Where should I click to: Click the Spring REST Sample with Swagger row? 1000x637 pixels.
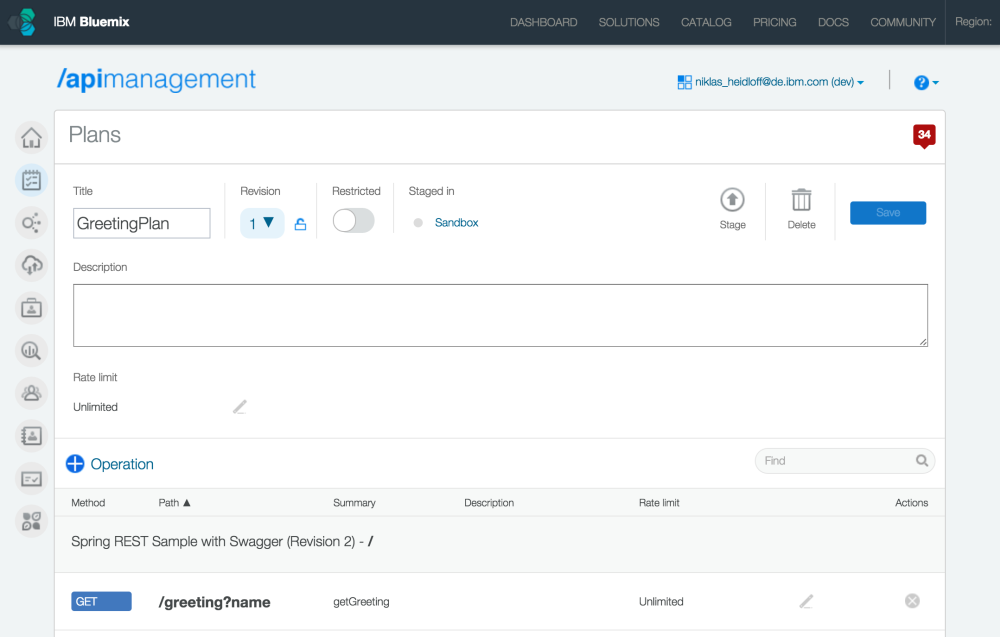pos(499,542)
